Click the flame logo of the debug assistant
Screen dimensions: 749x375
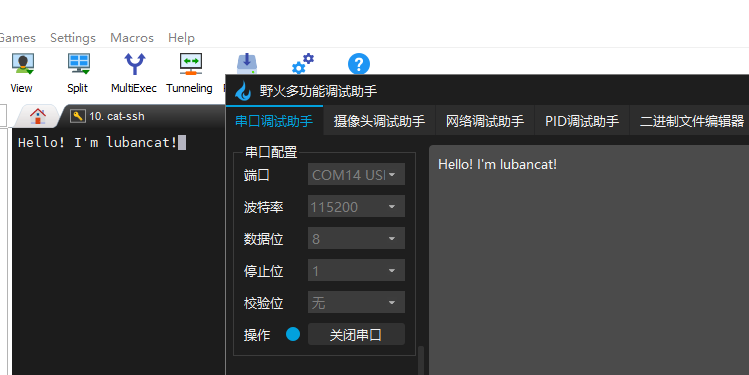pyautogui.click(x=243, y=90)
